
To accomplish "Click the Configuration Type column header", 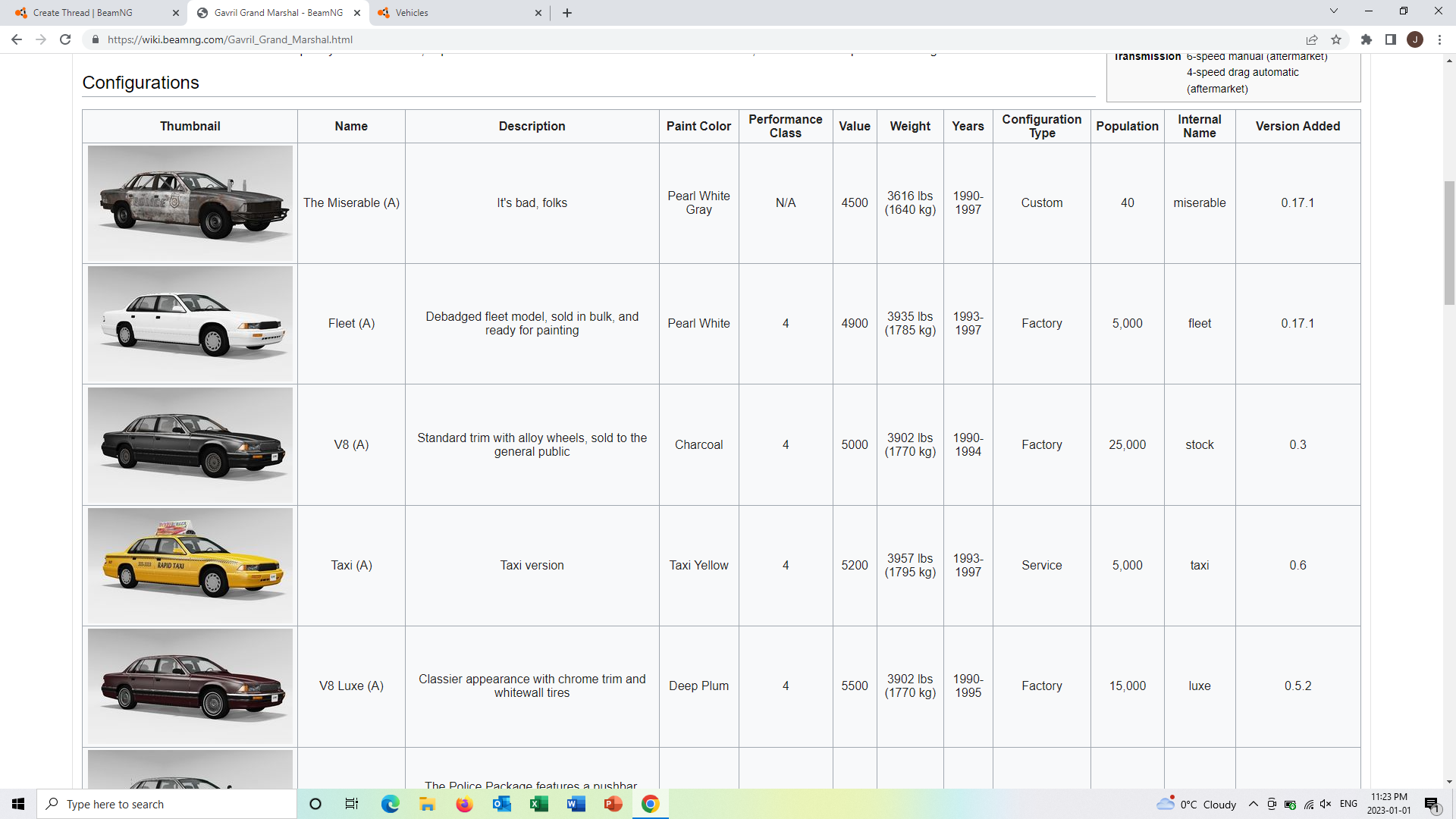I will 1042,126.
